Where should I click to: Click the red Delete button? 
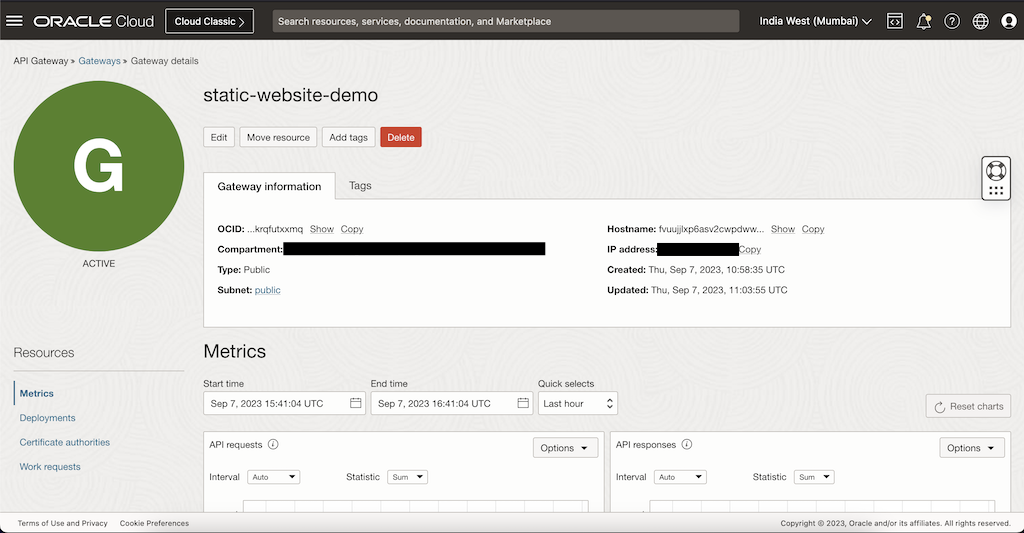pyautogui.click(x=401, y=137)
